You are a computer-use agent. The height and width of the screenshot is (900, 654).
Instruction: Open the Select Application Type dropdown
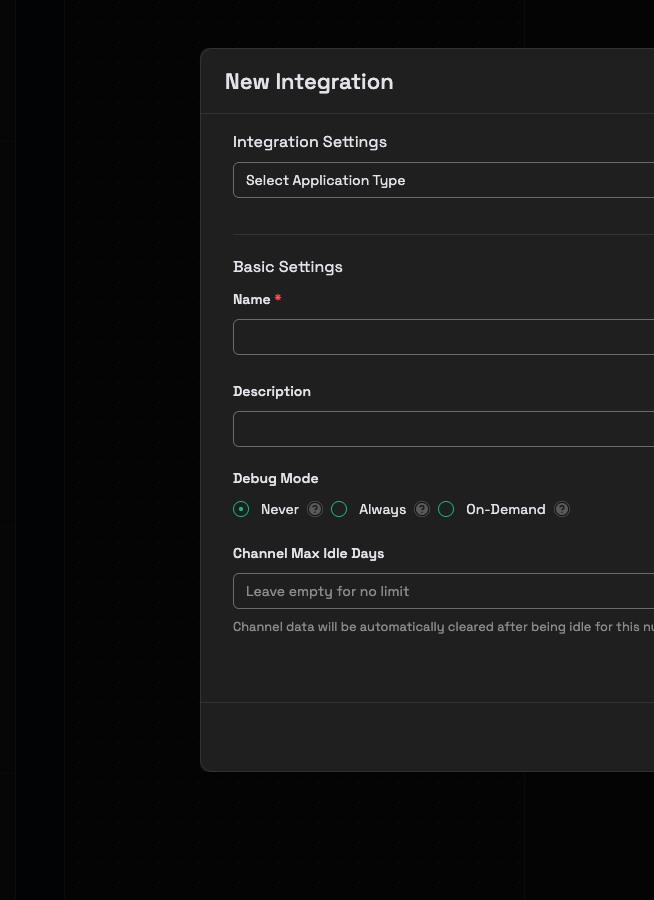pyautogui.click(x=443, y=180)
